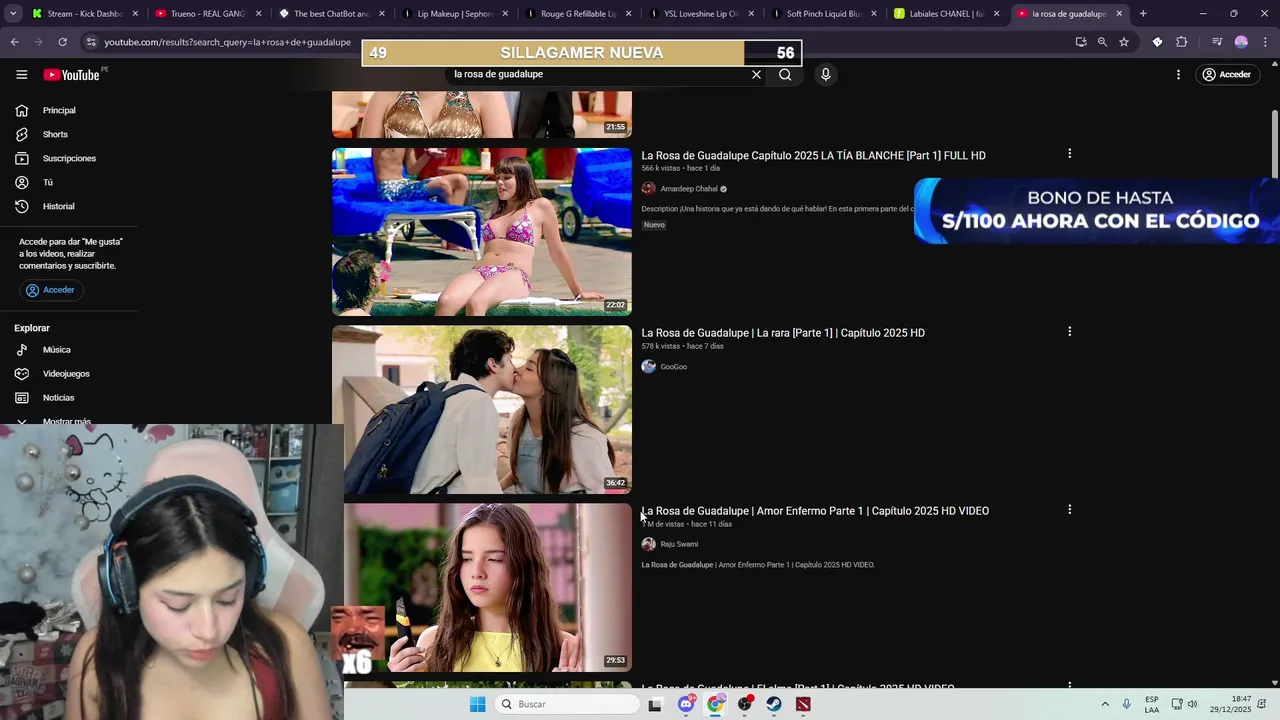Open LA TÍA BLANCHE Part 1 video title
Screen dimensions: 1280x720
[x=813, y=156]
